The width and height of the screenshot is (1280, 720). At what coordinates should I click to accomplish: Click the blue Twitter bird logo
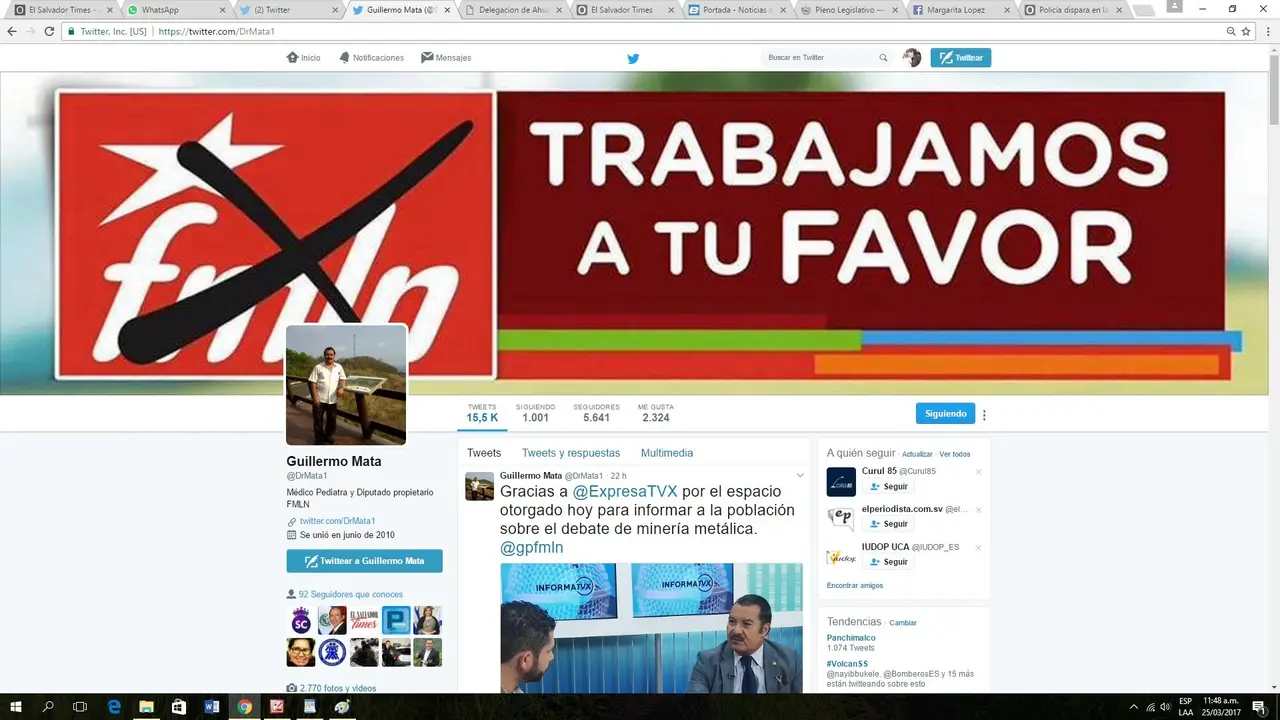coord(633,58)
